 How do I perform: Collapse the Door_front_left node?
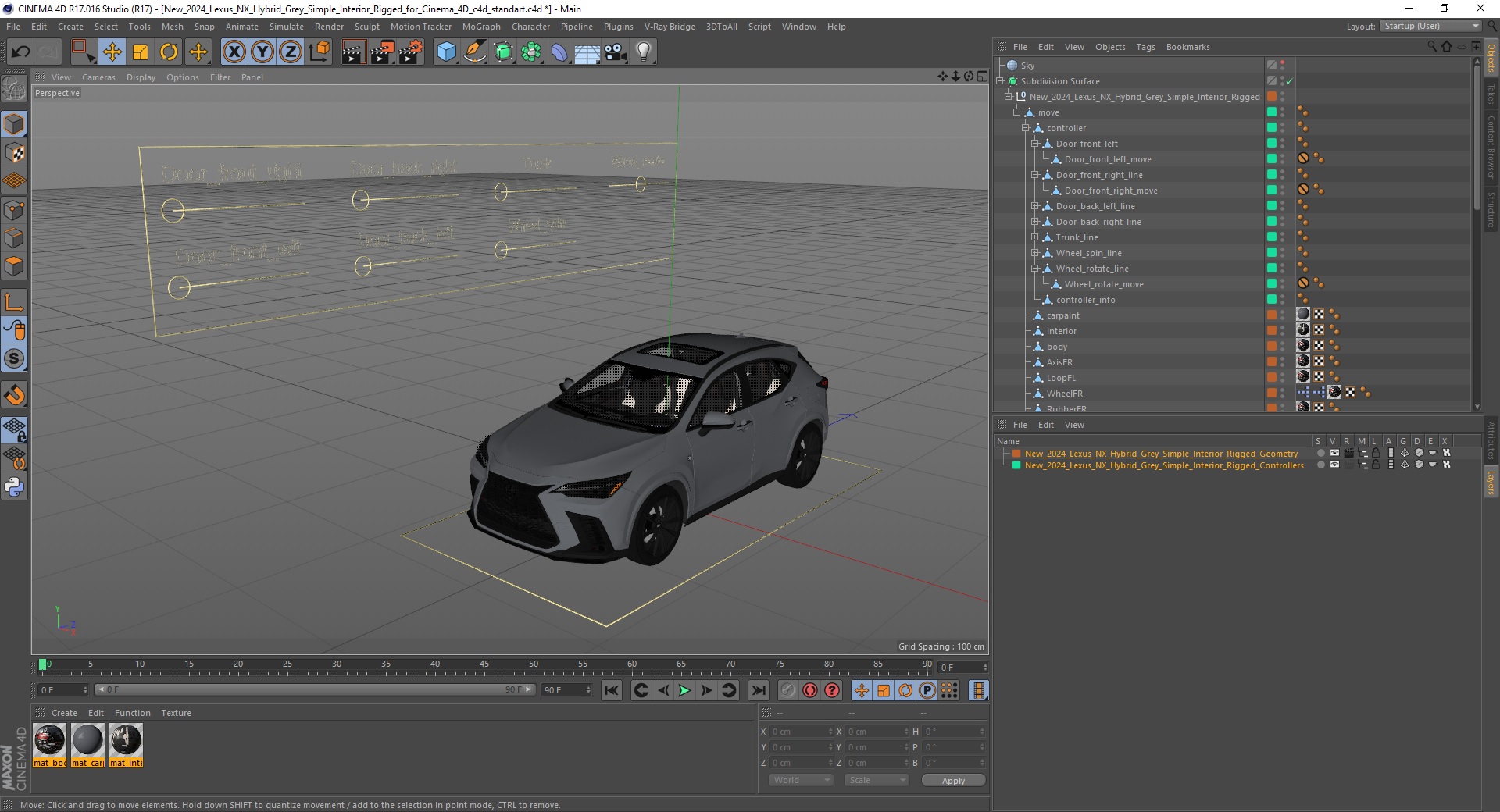pos(1035,144)
